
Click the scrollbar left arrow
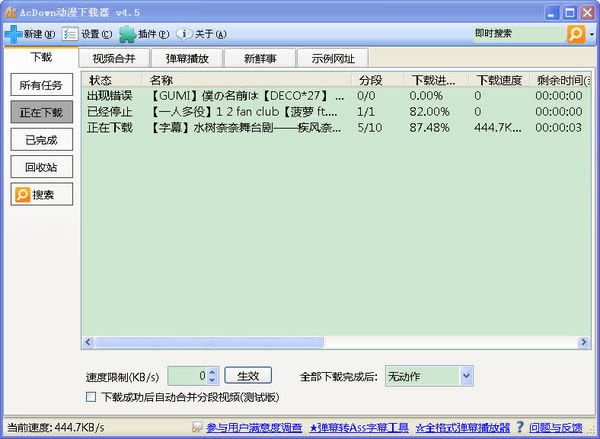click(88, 342)
